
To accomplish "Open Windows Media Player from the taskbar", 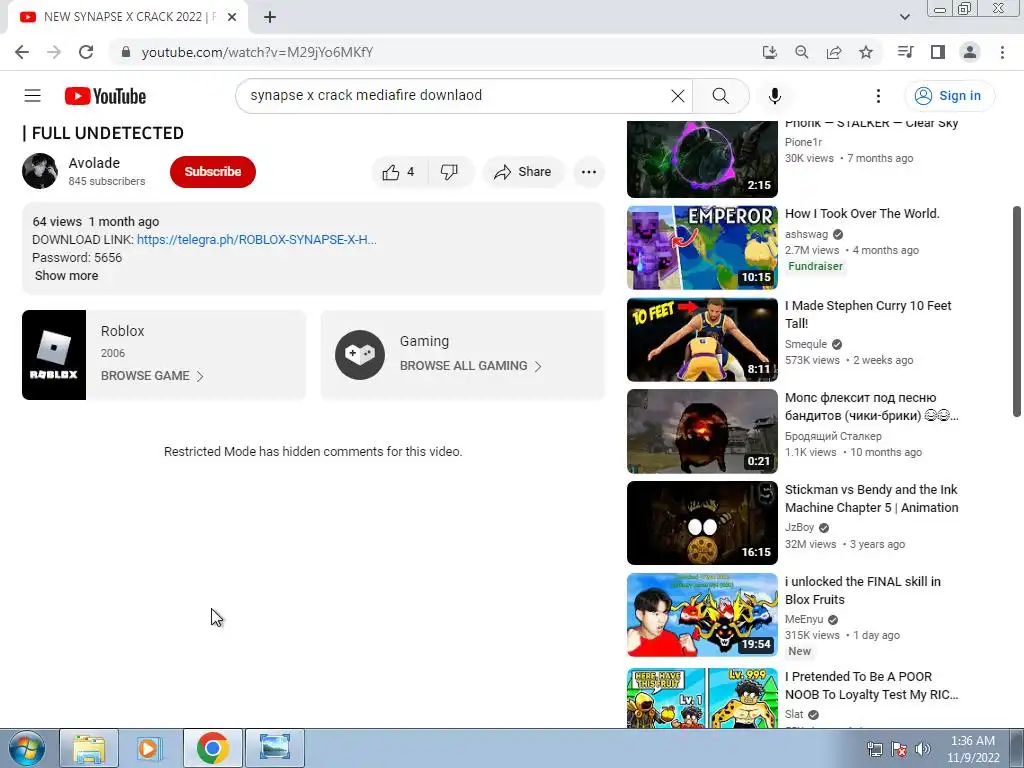I will click(x=150, y=748).
